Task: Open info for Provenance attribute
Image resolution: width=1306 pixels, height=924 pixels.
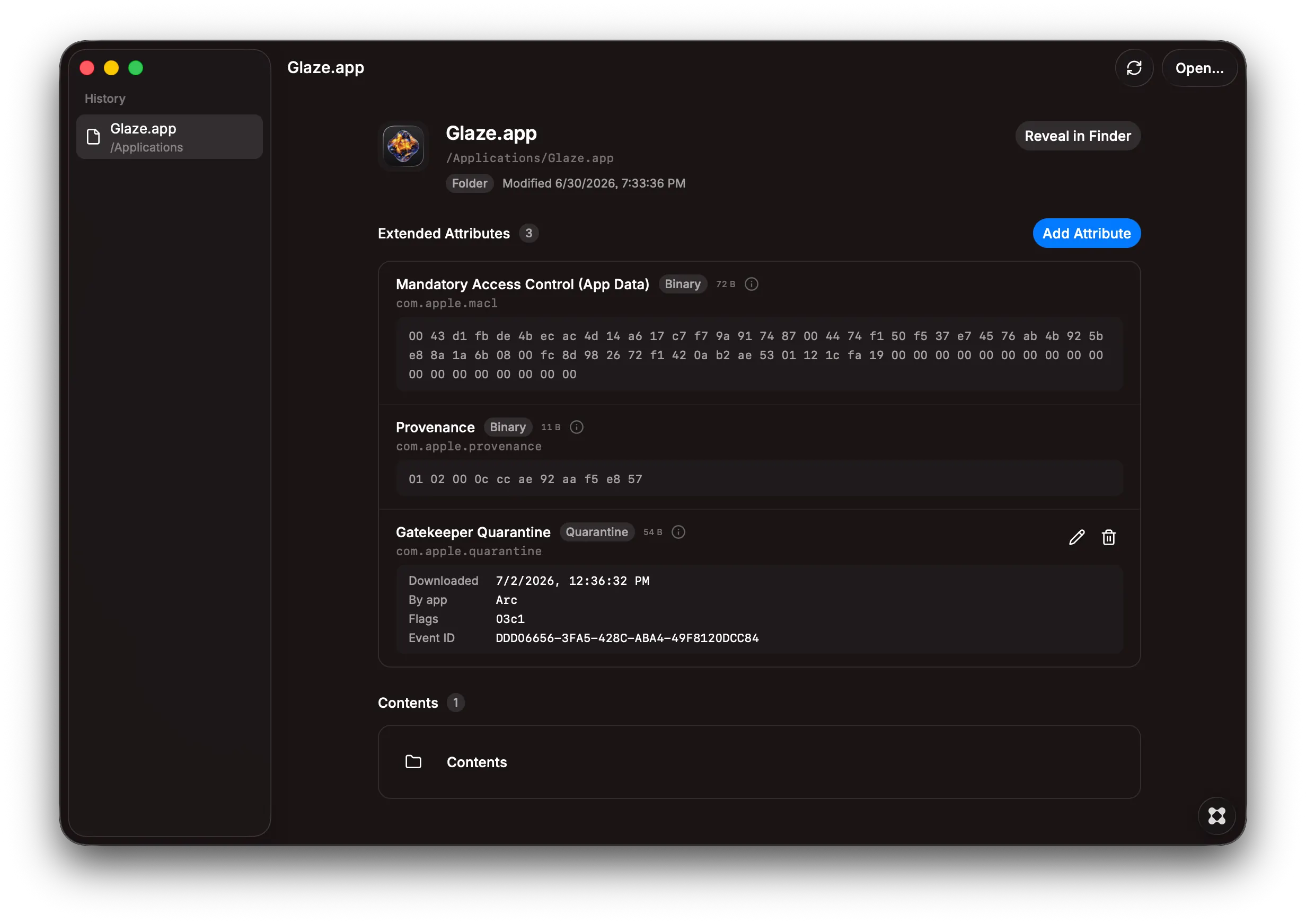Action: [x=577, y=427]
